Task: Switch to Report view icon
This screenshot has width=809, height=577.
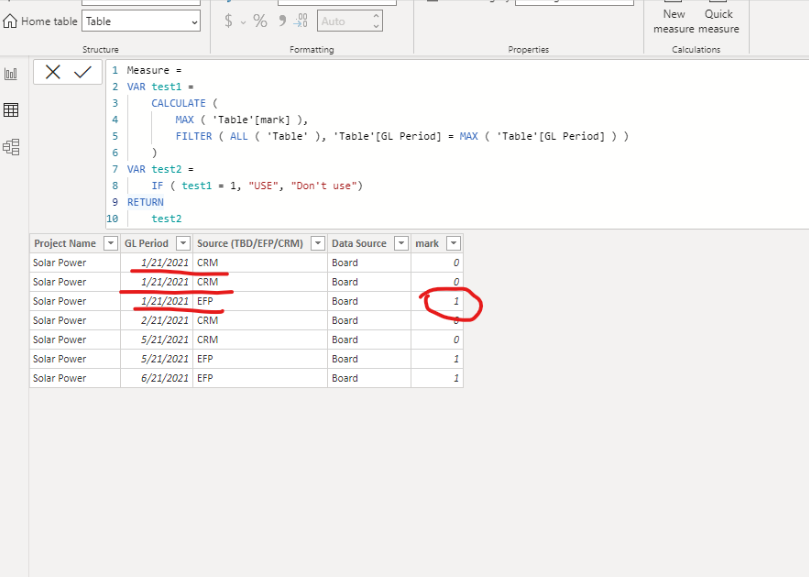Action: pos(11,74)
